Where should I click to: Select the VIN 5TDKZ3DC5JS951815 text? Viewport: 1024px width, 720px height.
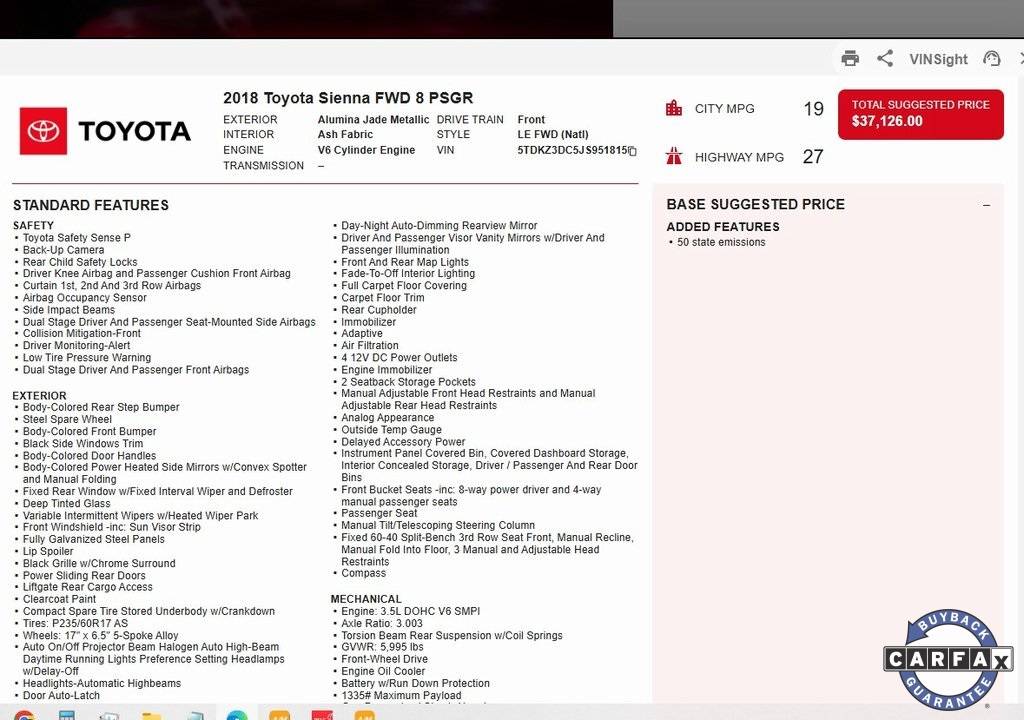click(x=572, y=150)
